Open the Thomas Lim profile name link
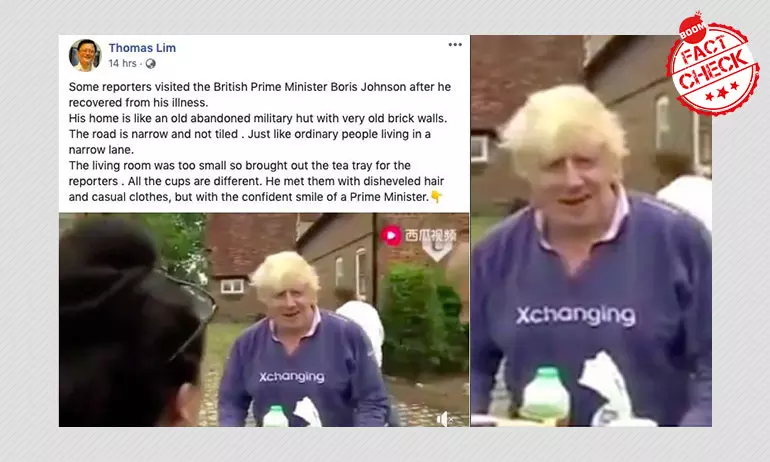Image resolution: width=770 pixels, height=462 pixels. 142,48
